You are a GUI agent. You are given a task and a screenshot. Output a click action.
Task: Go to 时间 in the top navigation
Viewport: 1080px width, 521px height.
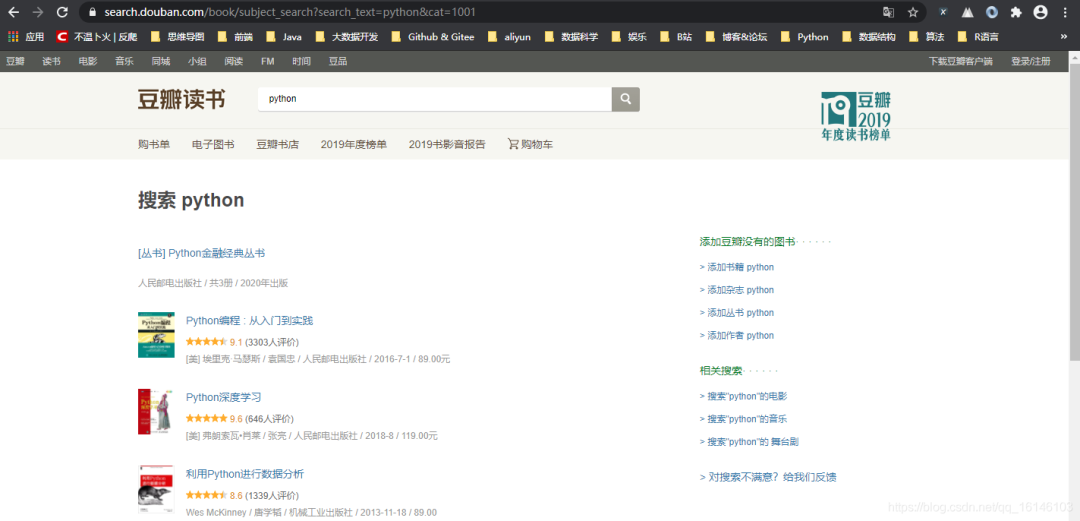coord(301,61)
